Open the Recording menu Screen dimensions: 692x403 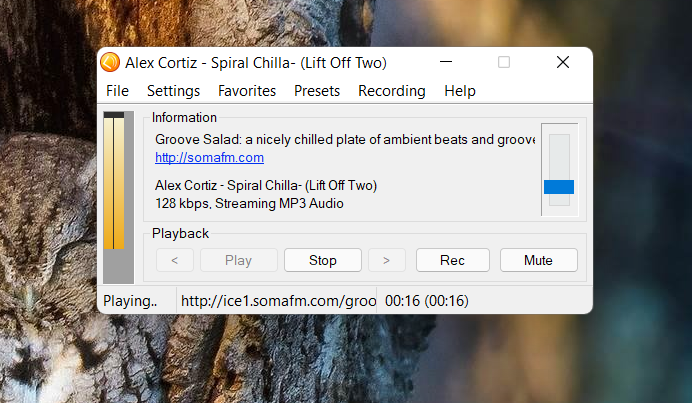(x=392, y=91)
